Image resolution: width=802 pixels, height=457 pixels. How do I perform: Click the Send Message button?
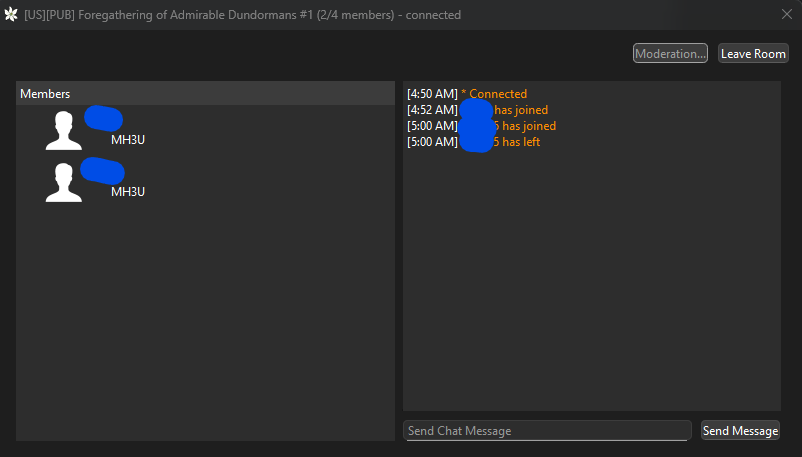740,430
